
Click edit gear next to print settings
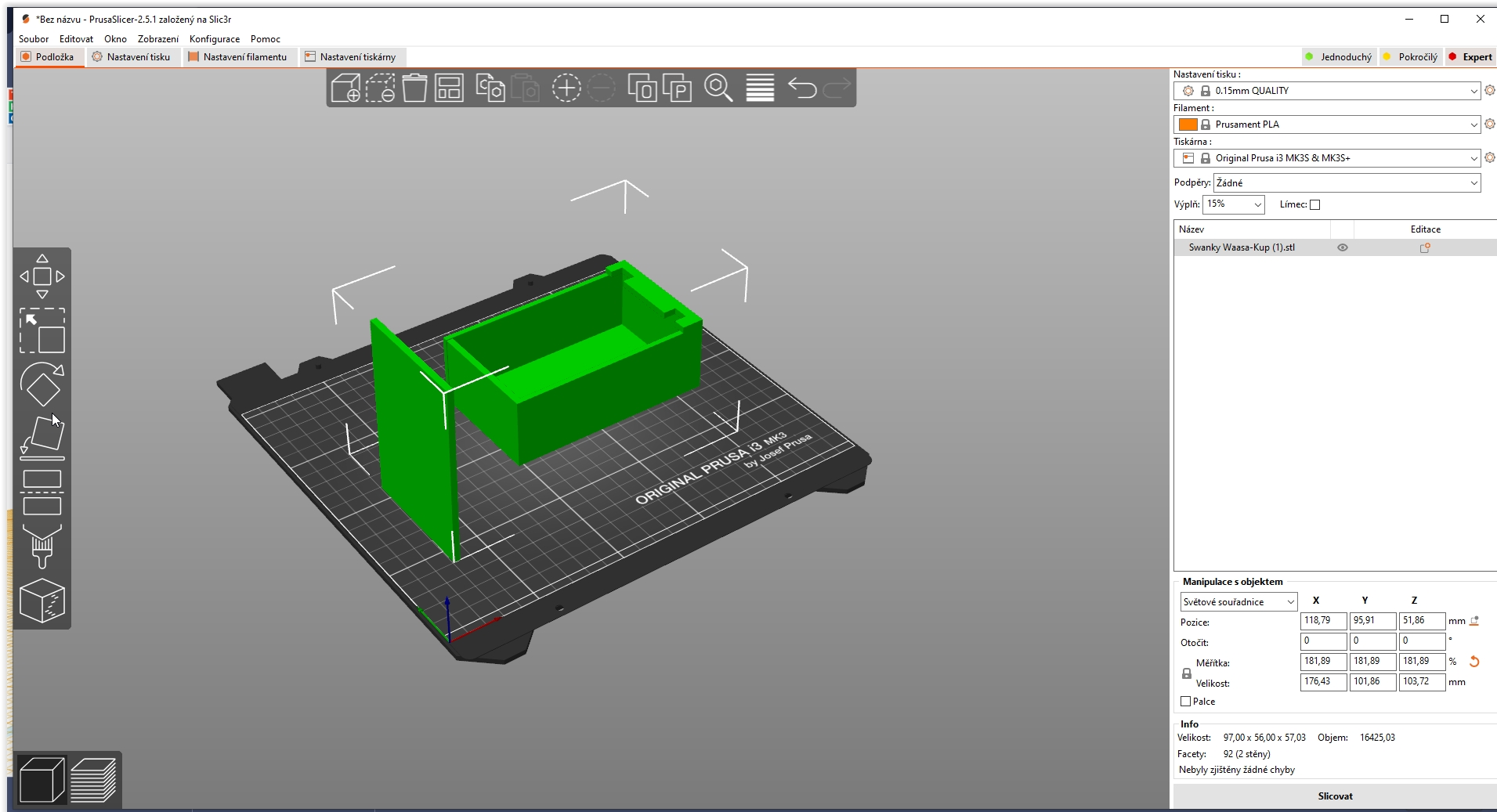[1490, 91]
